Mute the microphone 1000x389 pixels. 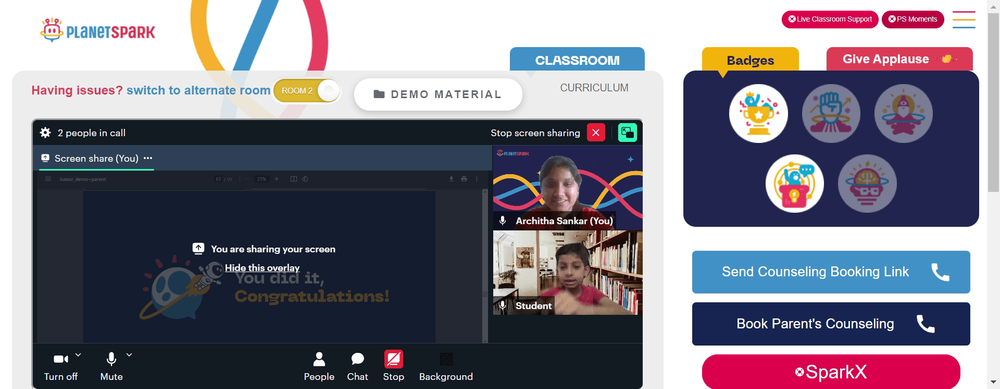point(112,367)
